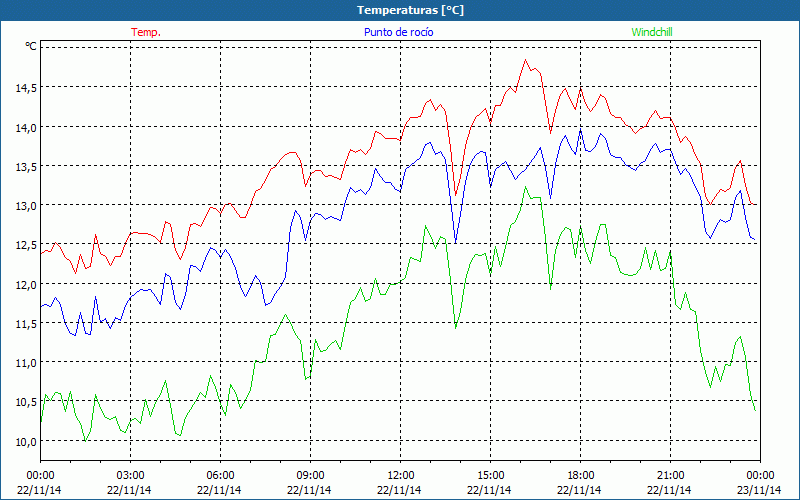Click the 06:00 time axis label
Viewport: 800px width, 500px height.
pyautogui.click(x=220, y=476)
